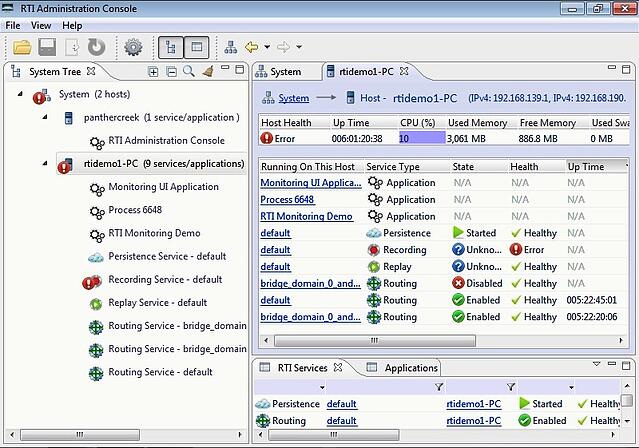Toggle the table view layout button
Screen dimensions: 639x448
point(196,47)
